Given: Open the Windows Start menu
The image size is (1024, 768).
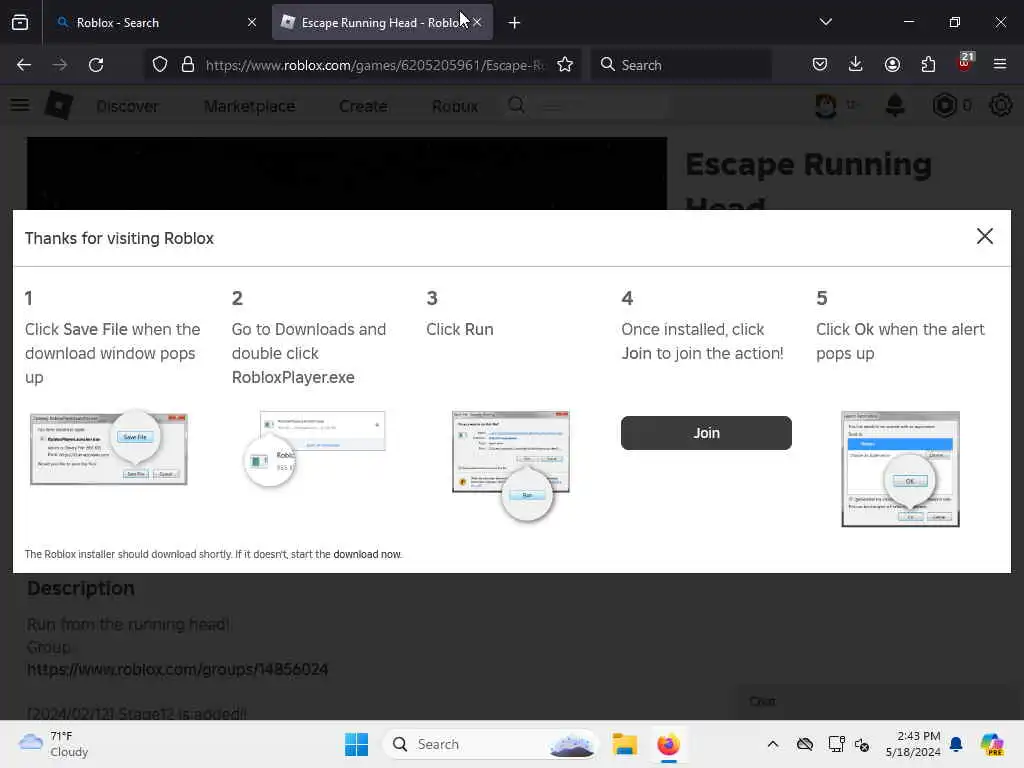Looking at the screenshot, I should [x=357, y=744].
